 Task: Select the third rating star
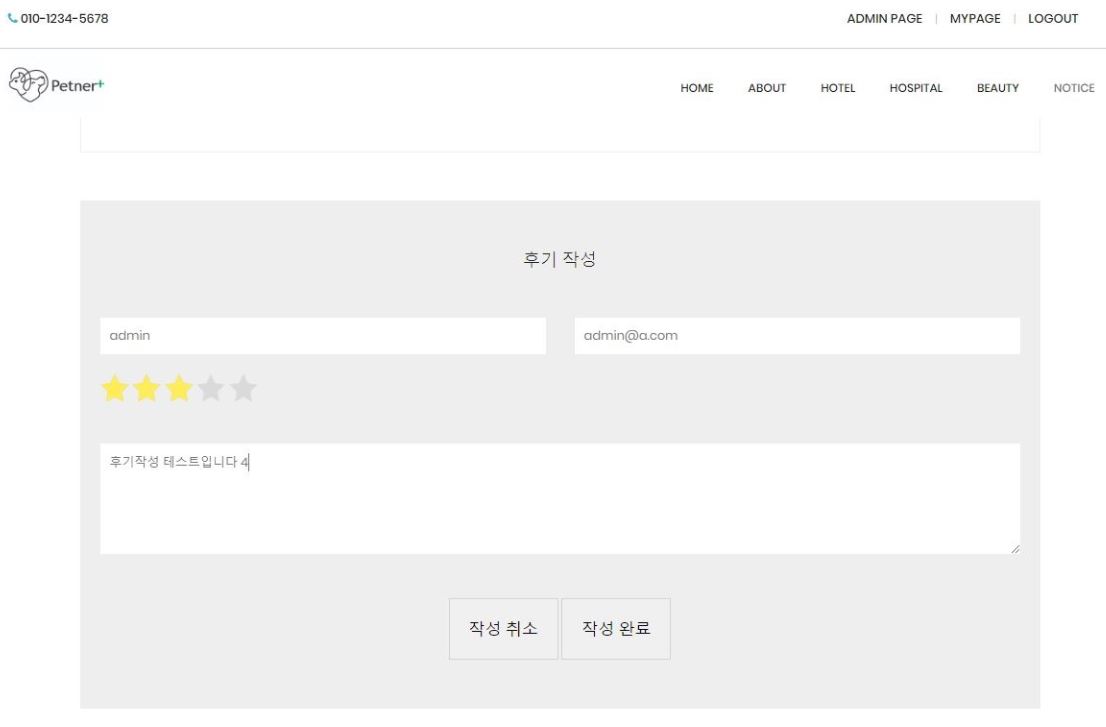179,389
